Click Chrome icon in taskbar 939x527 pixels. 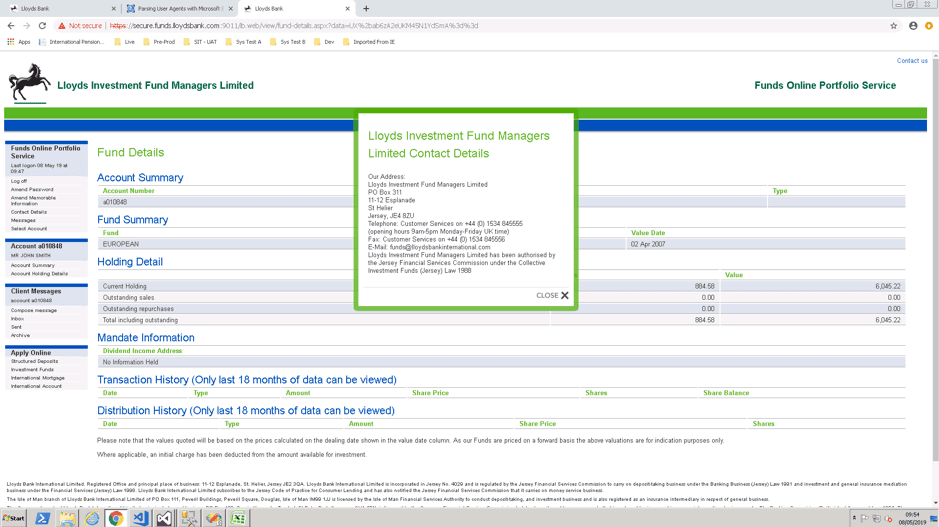(116, 518)
